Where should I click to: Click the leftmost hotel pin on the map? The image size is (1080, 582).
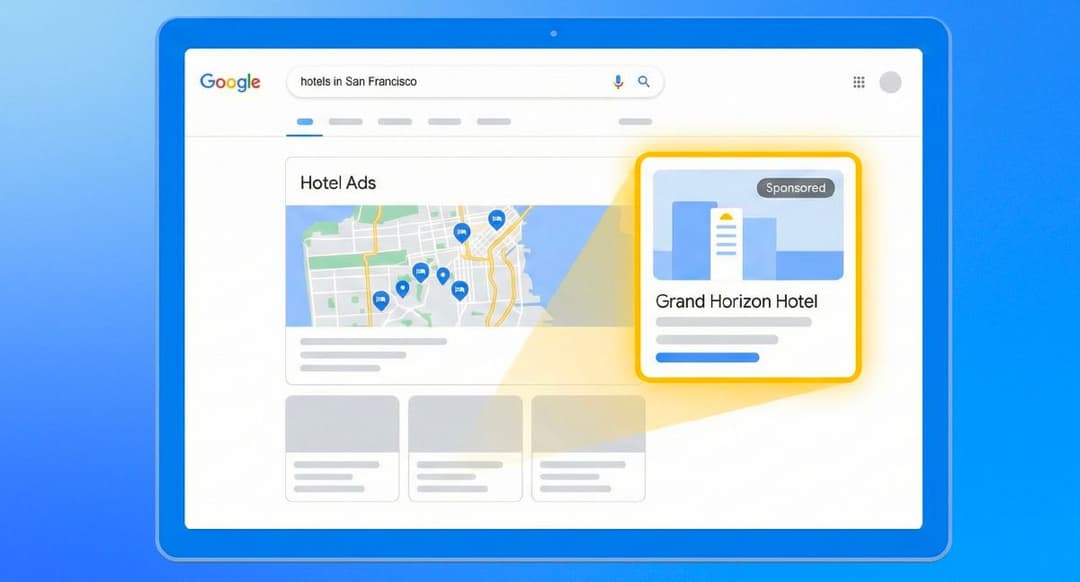(x=381, y=298)
